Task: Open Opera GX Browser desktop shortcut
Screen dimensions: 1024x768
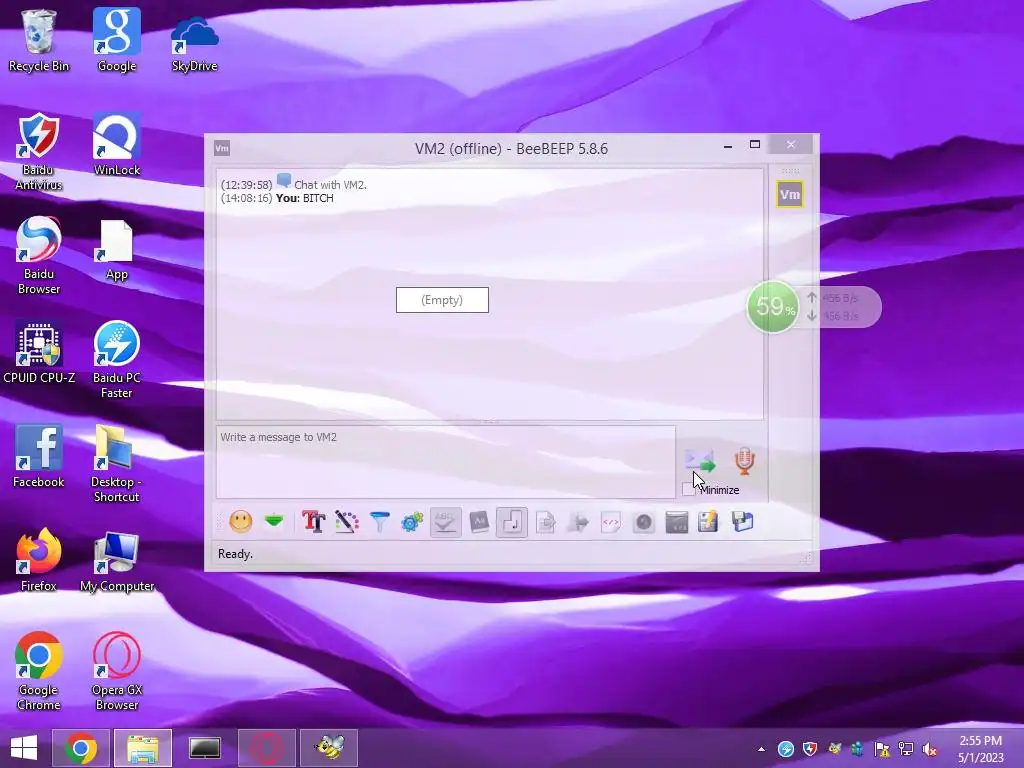Action: (x=117, y=671)
